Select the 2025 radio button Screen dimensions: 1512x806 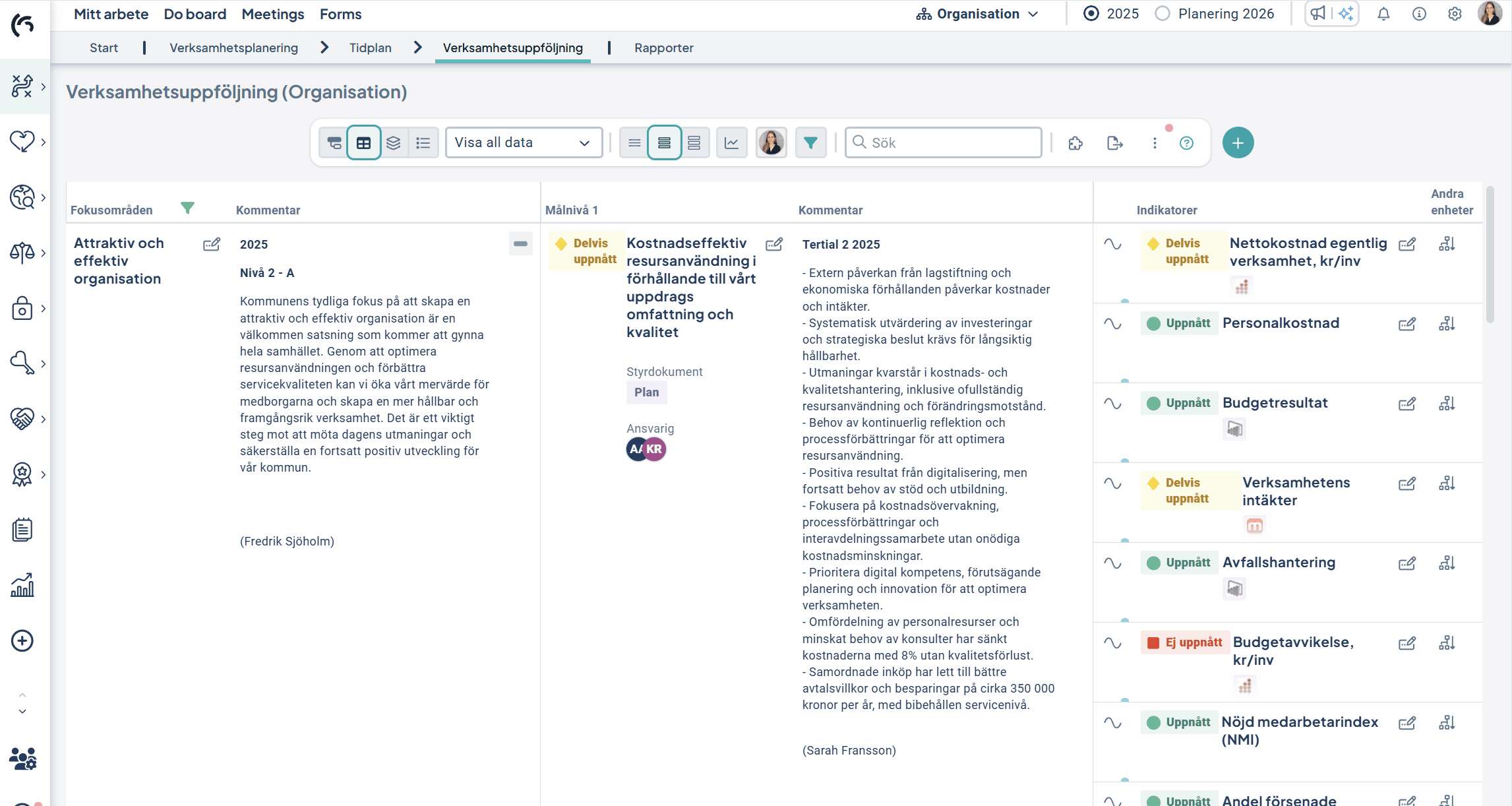coord(1091,14)
